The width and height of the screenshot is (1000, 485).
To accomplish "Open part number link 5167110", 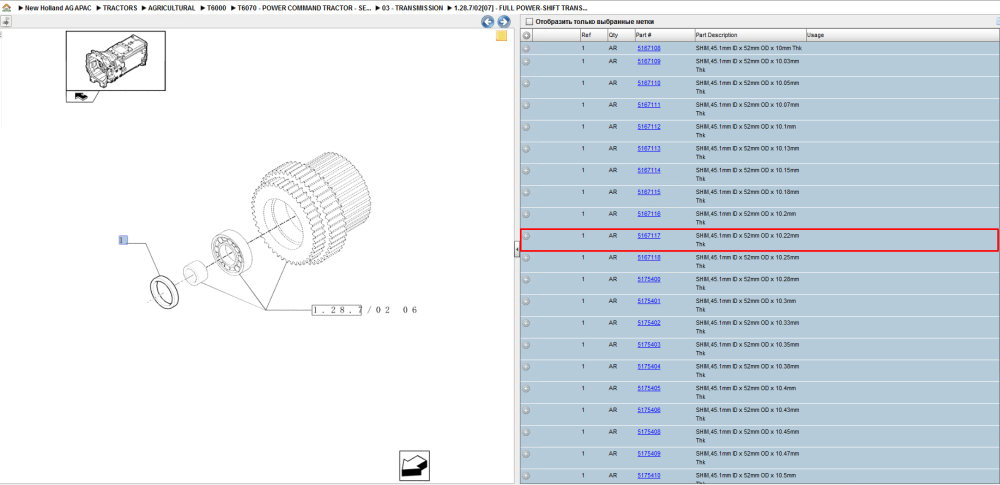I will coord(649,83).
